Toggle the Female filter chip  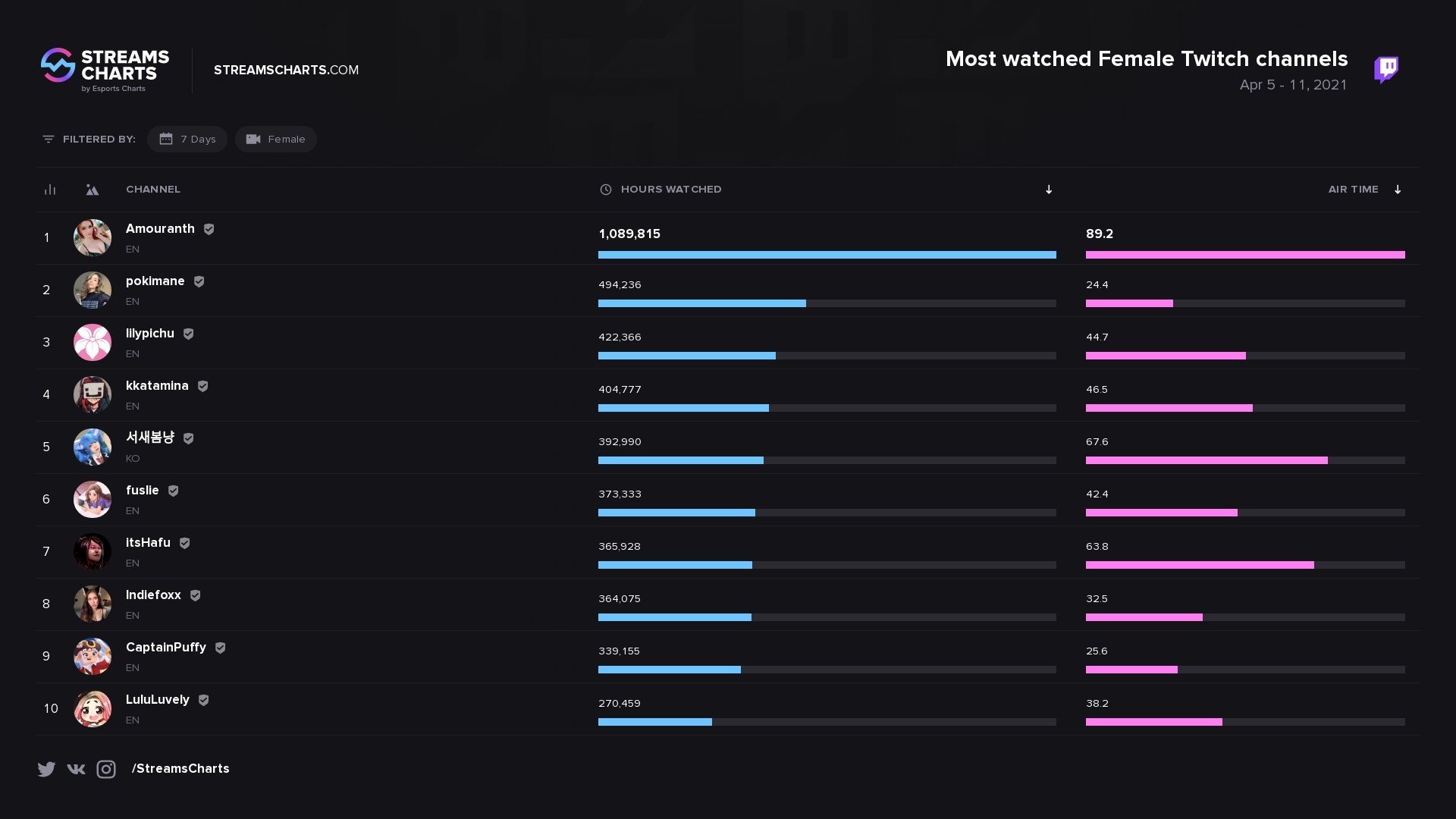tap(276, 140)
